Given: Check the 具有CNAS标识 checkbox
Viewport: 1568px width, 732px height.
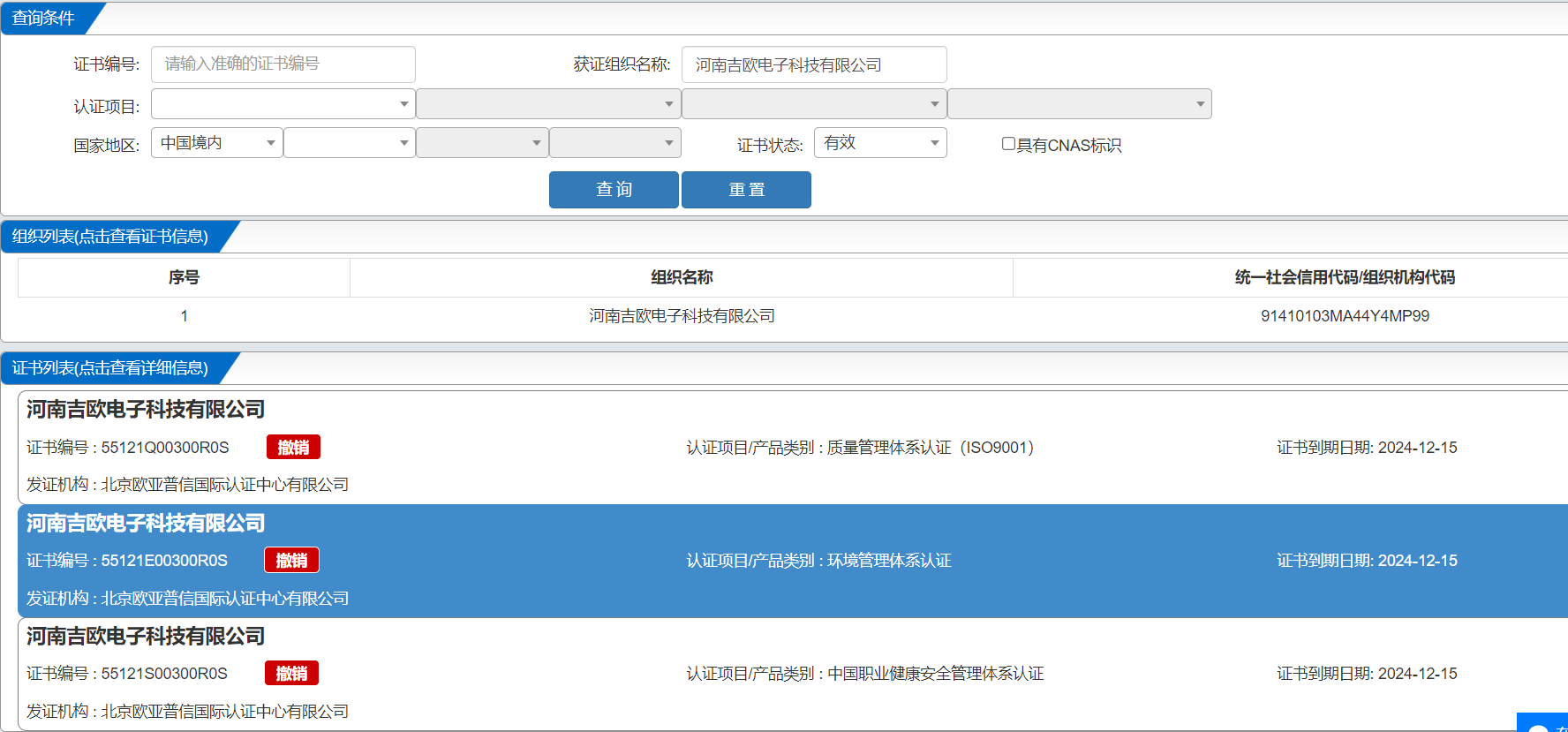Looking at the screenshot, I should coord(1008,144).
